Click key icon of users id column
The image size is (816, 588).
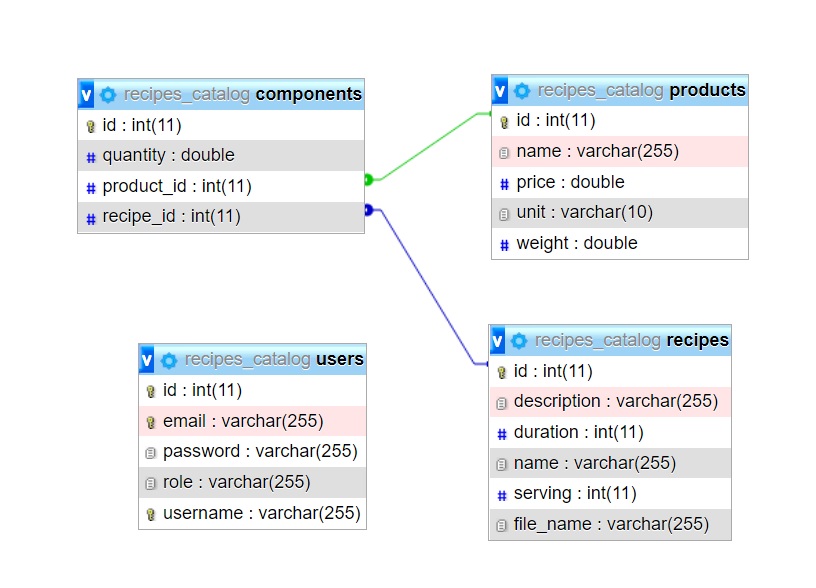click(150, 391)
